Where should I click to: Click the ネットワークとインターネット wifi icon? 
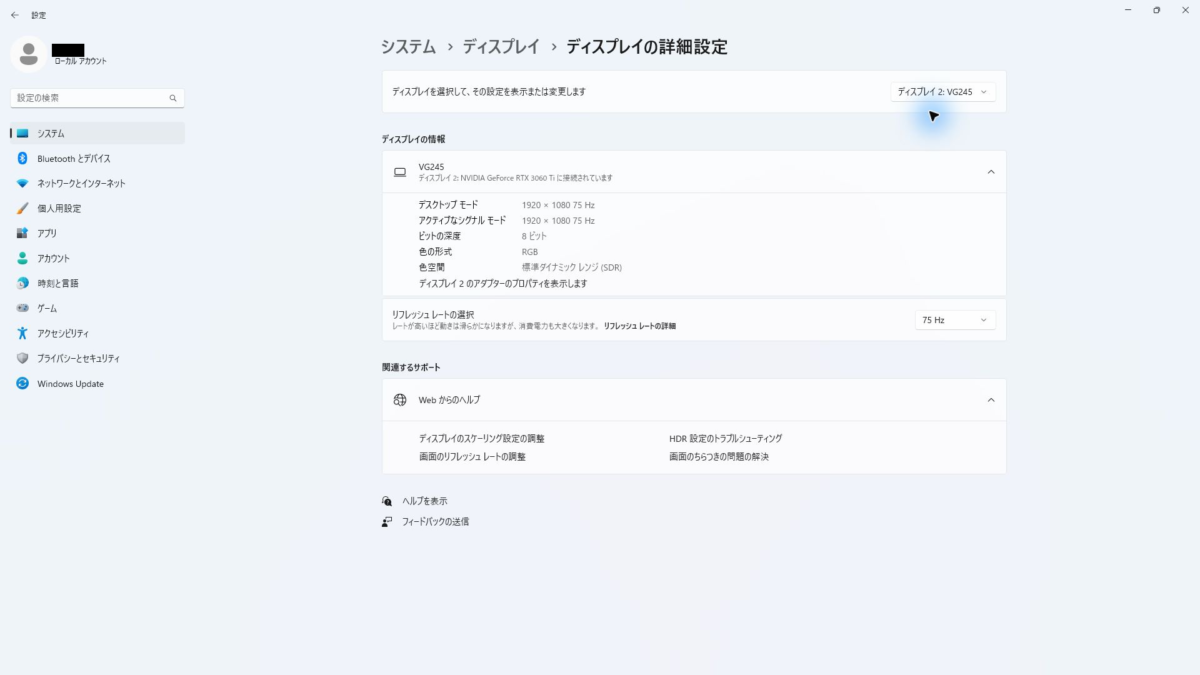click(x=22, y=183)
